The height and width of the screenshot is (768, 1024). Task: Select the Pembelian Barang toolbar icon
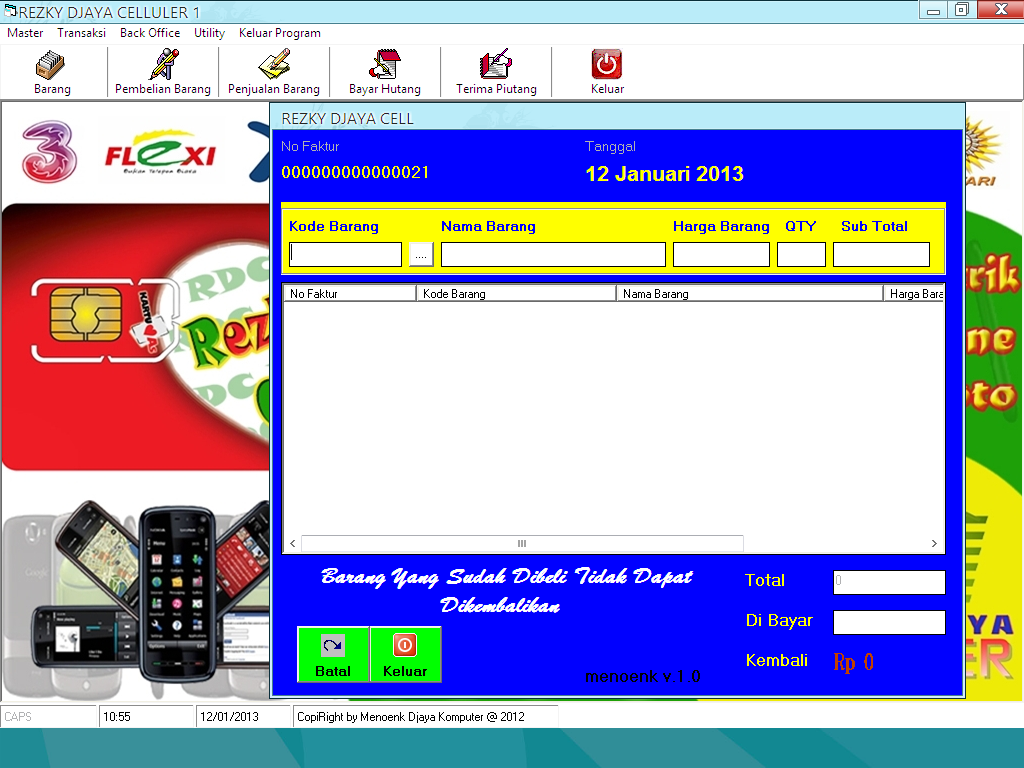coord(162,70)
